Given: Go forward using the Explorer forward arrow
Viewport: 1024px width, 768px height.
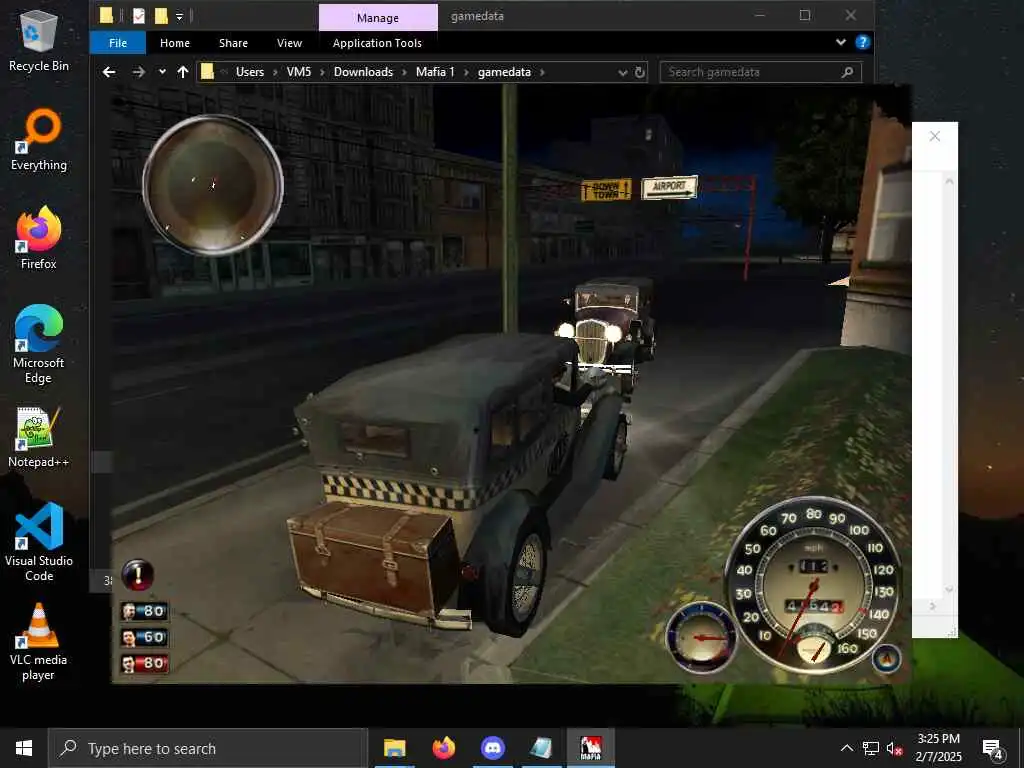Looking at the screenshot, I should pos(138,72).
